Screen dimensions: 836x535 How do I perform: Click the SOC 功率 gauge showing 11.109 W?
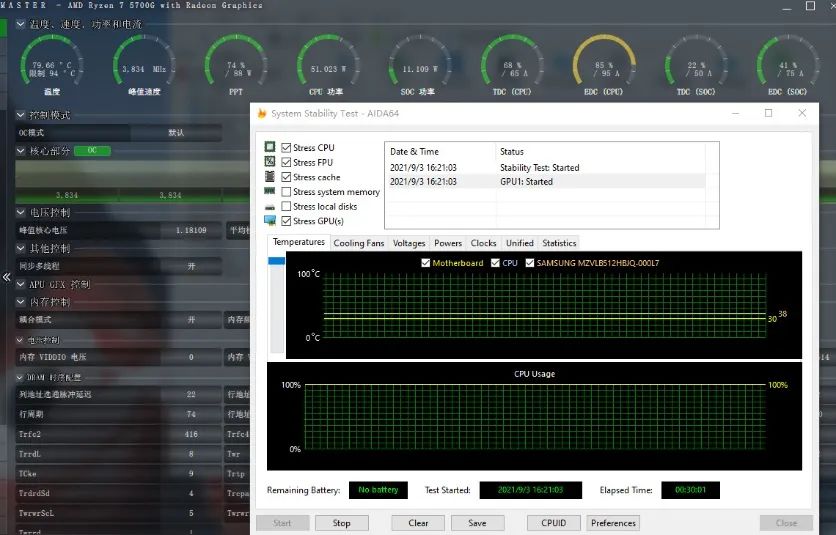pos(420,65)
